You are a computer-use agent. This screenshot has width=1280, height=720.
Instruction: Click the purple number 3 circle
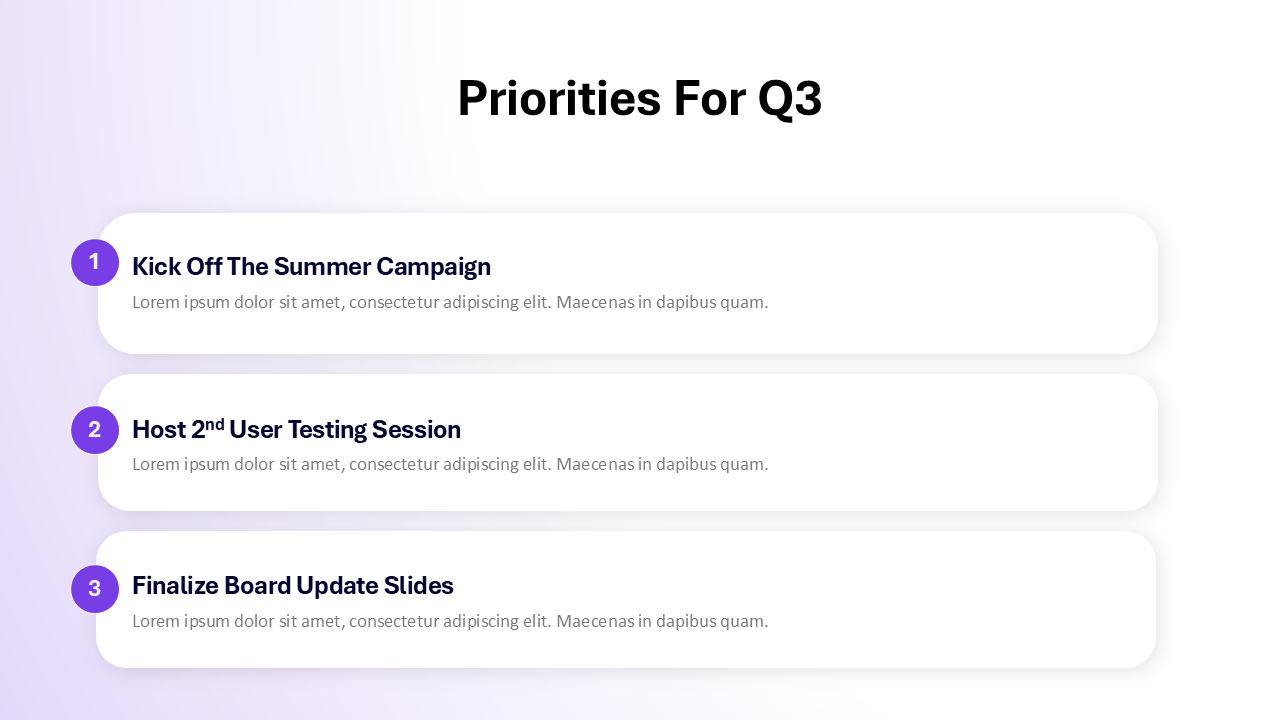(x=95, y=589)
